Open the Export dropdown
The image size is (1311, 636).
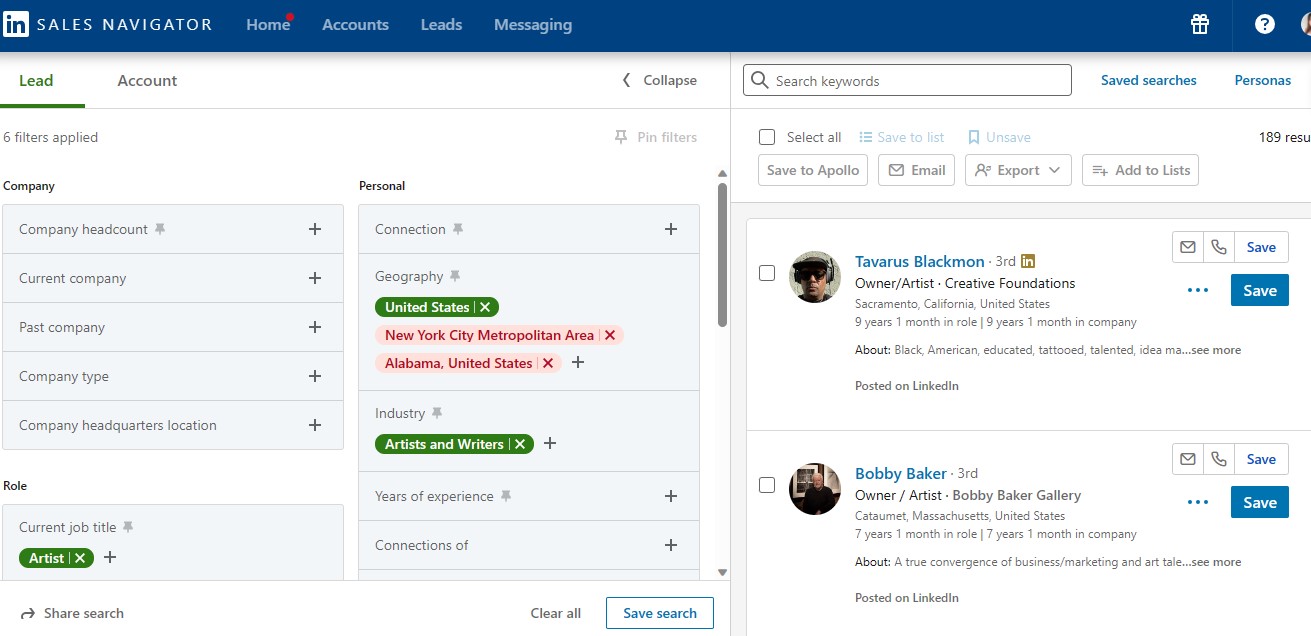[x=1018, y=170]
